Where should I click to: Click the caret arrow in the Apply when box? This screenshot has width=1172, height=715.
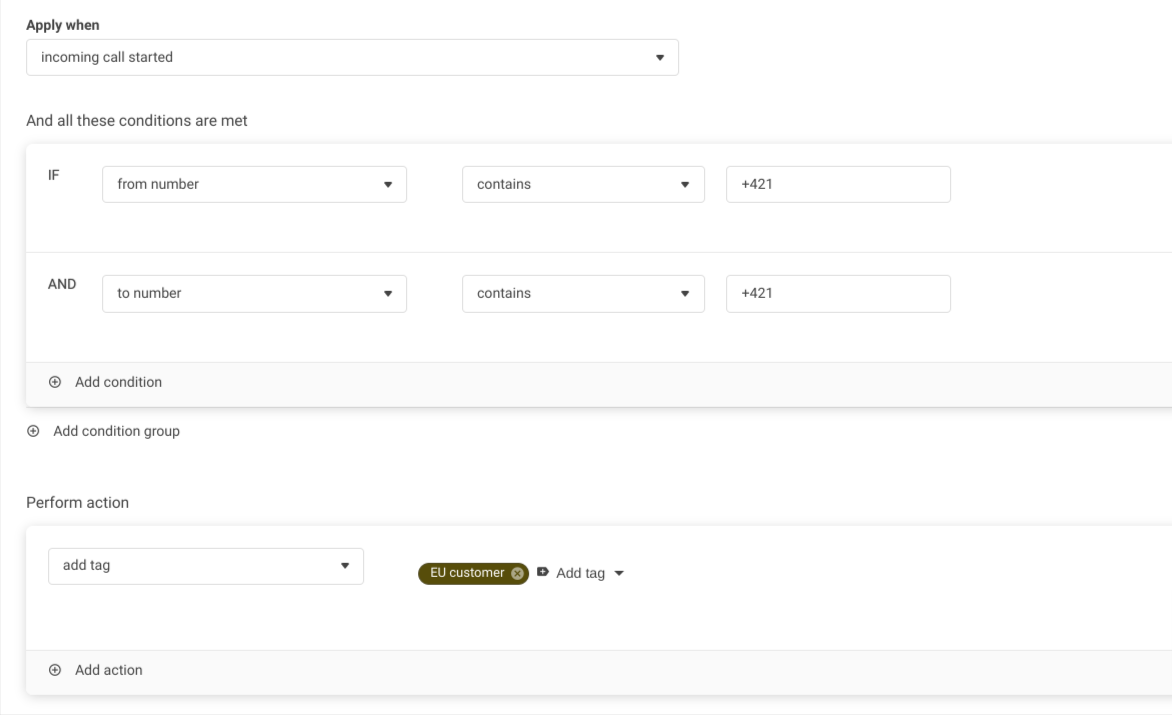point(659,58)
